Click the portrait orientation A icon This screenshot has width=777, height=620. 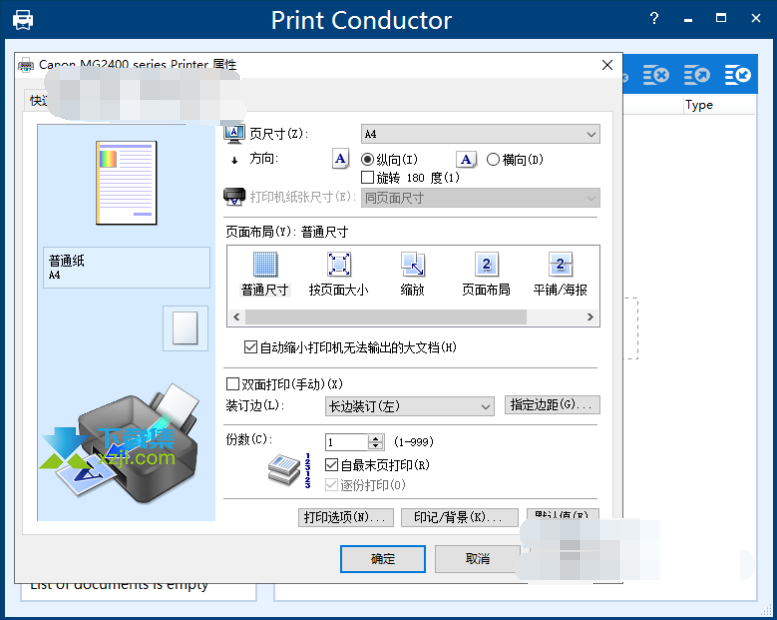[340, 159]
